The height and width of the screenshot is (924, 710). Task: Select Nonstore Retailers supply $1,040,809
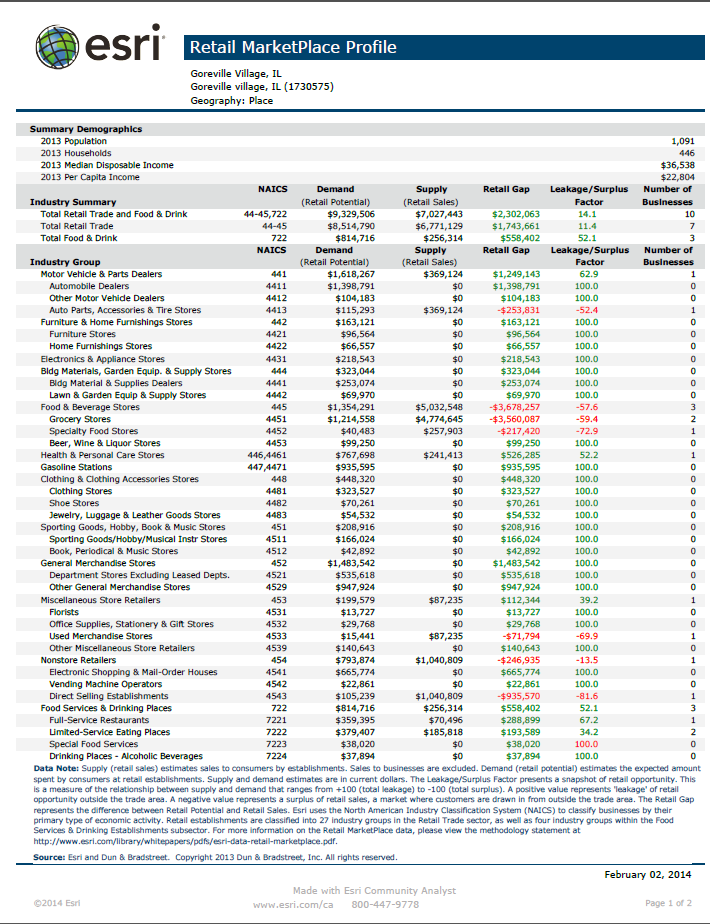point(439,661)
